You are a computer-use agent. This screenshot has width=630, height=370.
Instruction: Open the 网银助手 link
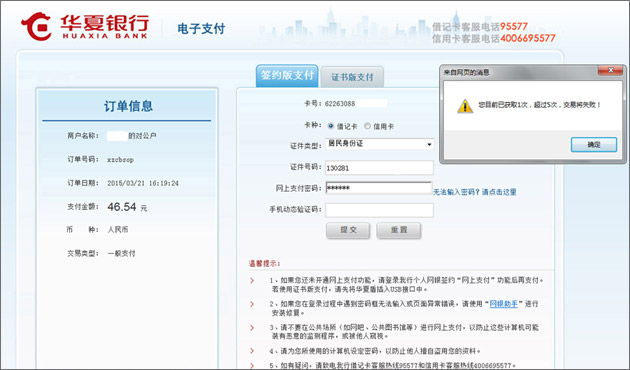[x=503, y=304]
